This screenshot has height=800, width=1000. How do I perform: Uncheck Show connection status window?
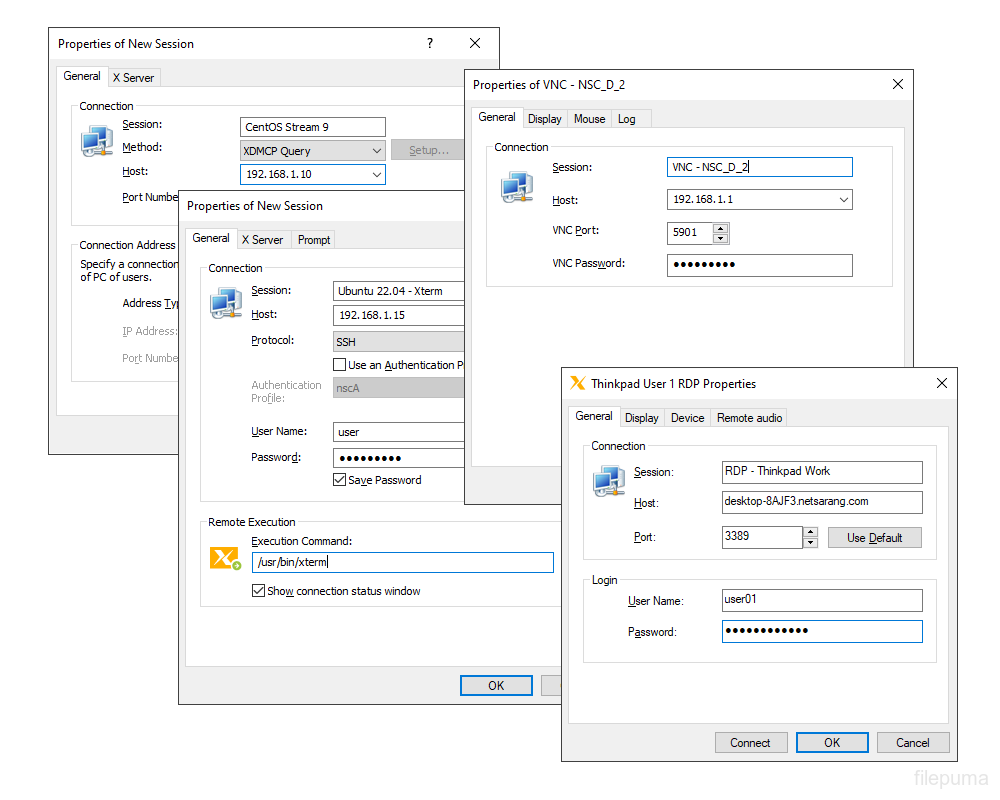click(x=258, y=591)
